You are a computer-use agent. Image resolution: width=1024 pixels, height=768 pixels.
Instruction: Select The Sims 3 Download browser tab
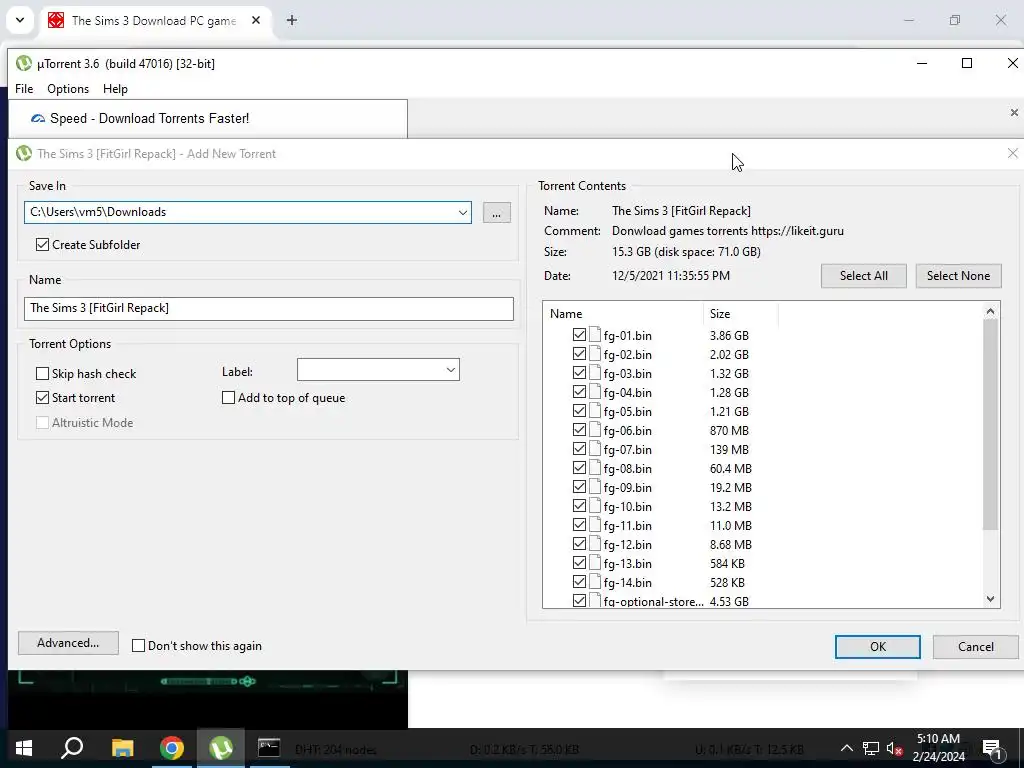tap(154, 20)
